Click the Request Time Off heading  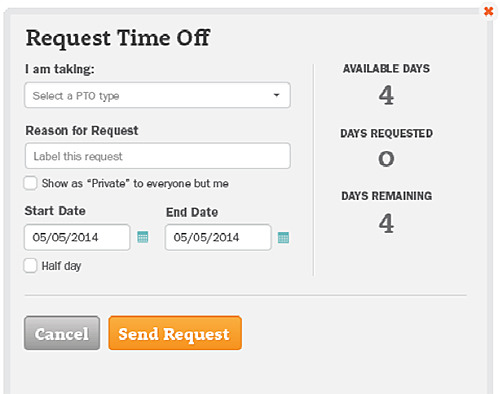pyautogui.click(x=118, y=38)
